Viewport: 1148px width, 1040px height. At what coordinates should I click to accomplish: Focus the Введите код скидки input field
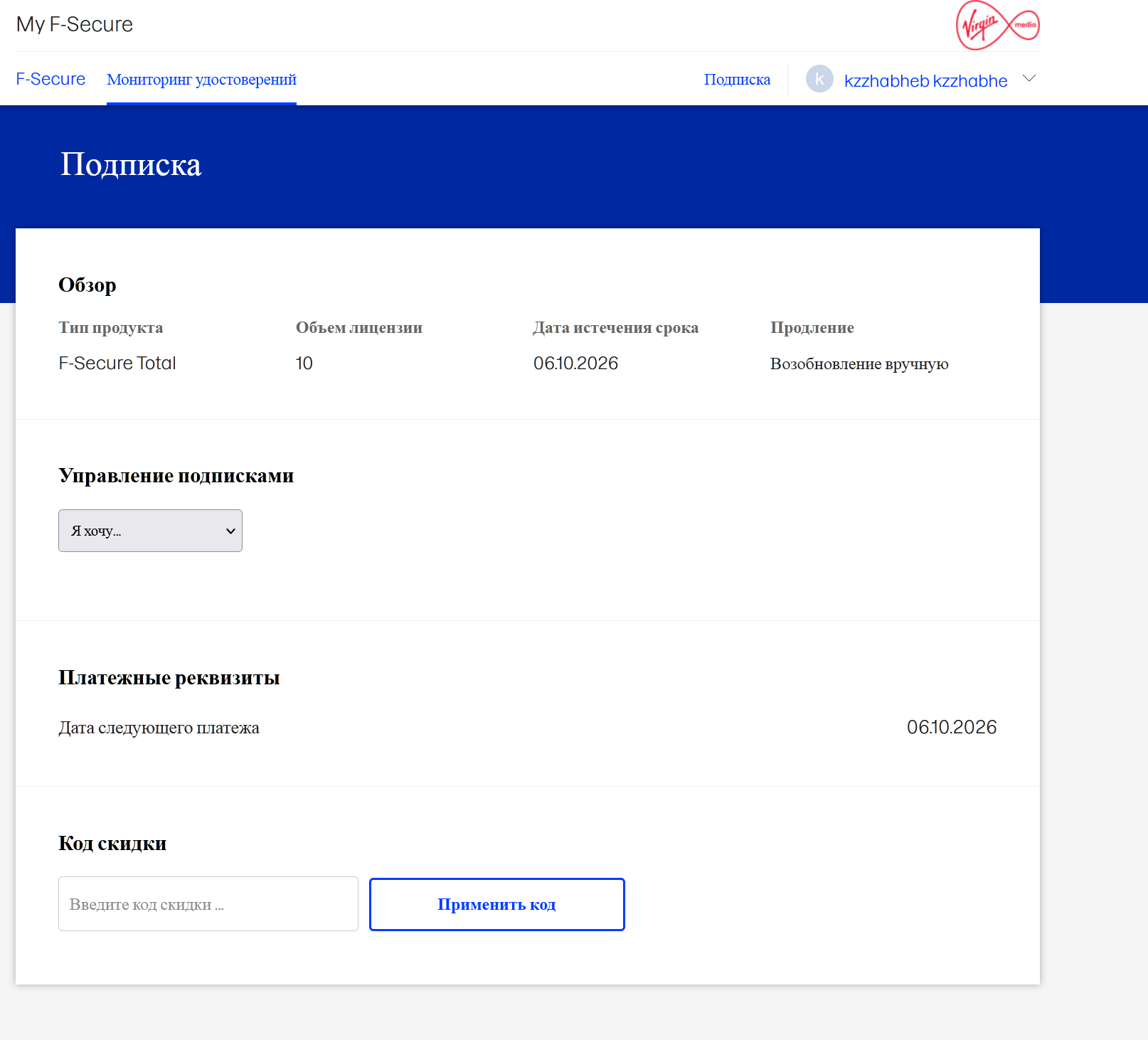pos(208,904)
